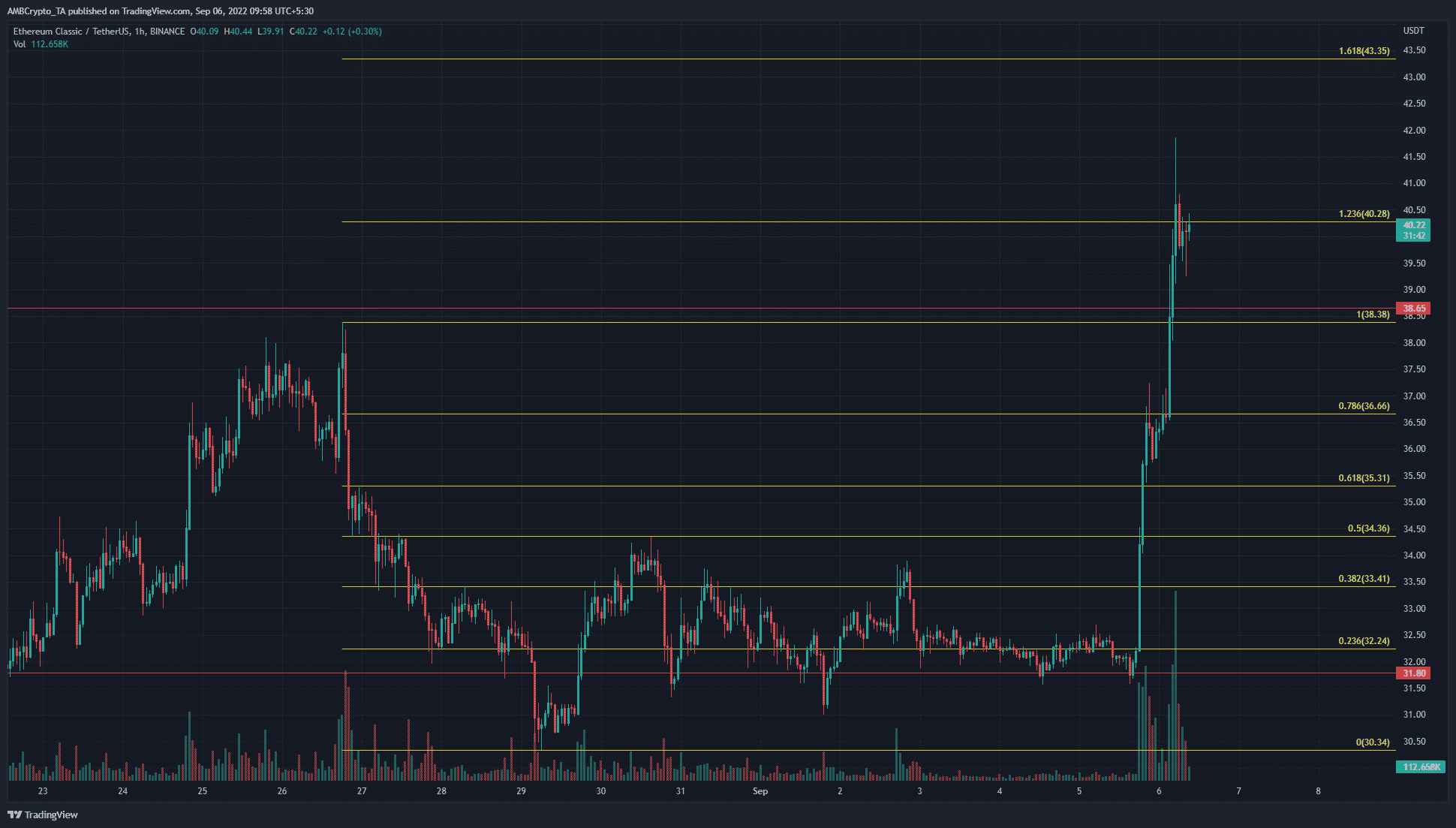1456x828 pixels.
Task: Click the date 8 on time axis
Action: [1318, 791]
